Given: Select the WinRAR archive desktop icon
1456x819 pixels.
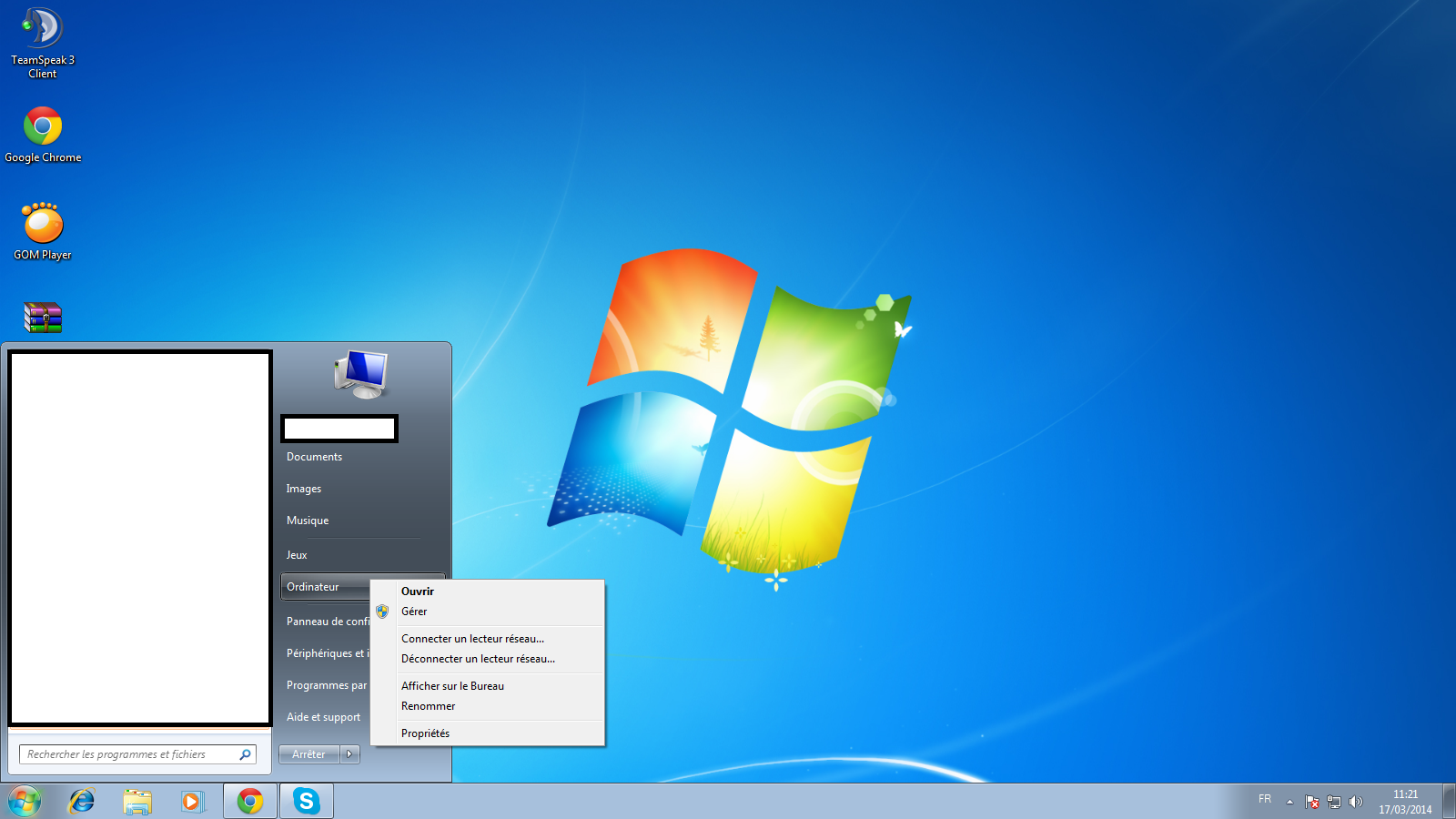Looking at the screenshot, I should tap(43, 318).
